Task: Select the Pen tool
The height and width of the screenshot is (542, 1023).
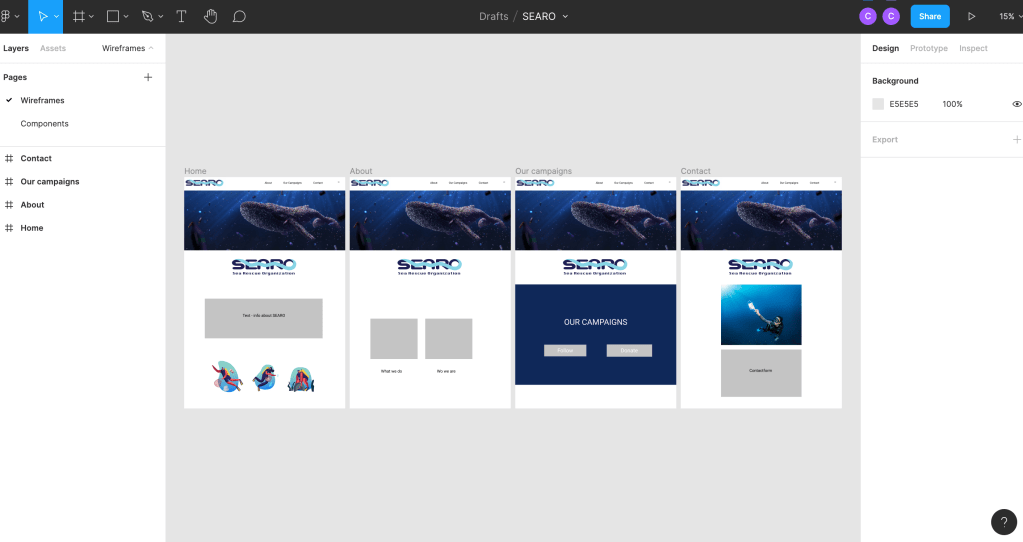Action: pyautogui.click(x=148, y=17)
